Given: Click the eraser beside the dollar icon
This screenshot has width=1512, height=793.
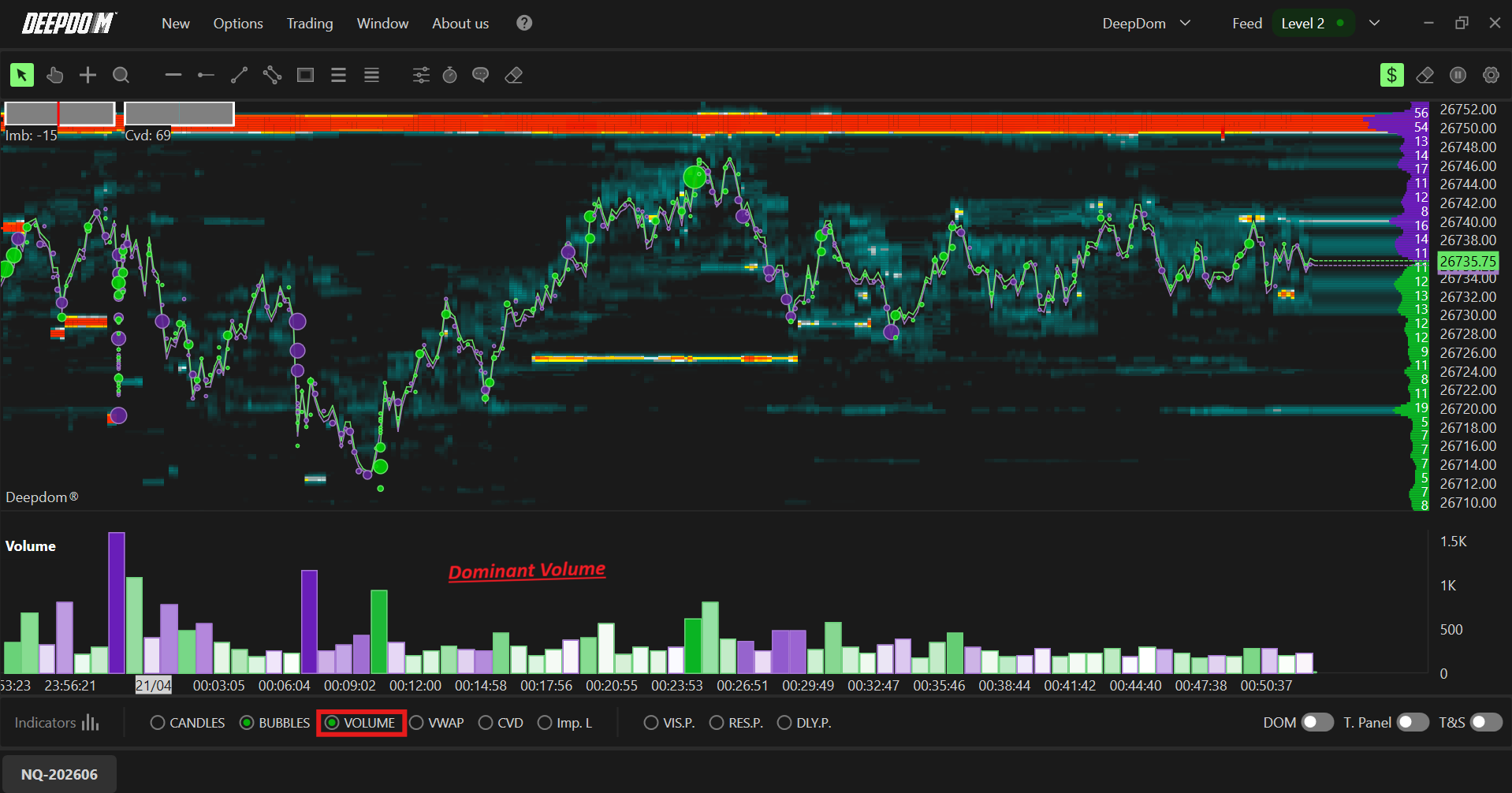Looking at the screenshot, I should pyautogui.click(x=1424, y=75).
